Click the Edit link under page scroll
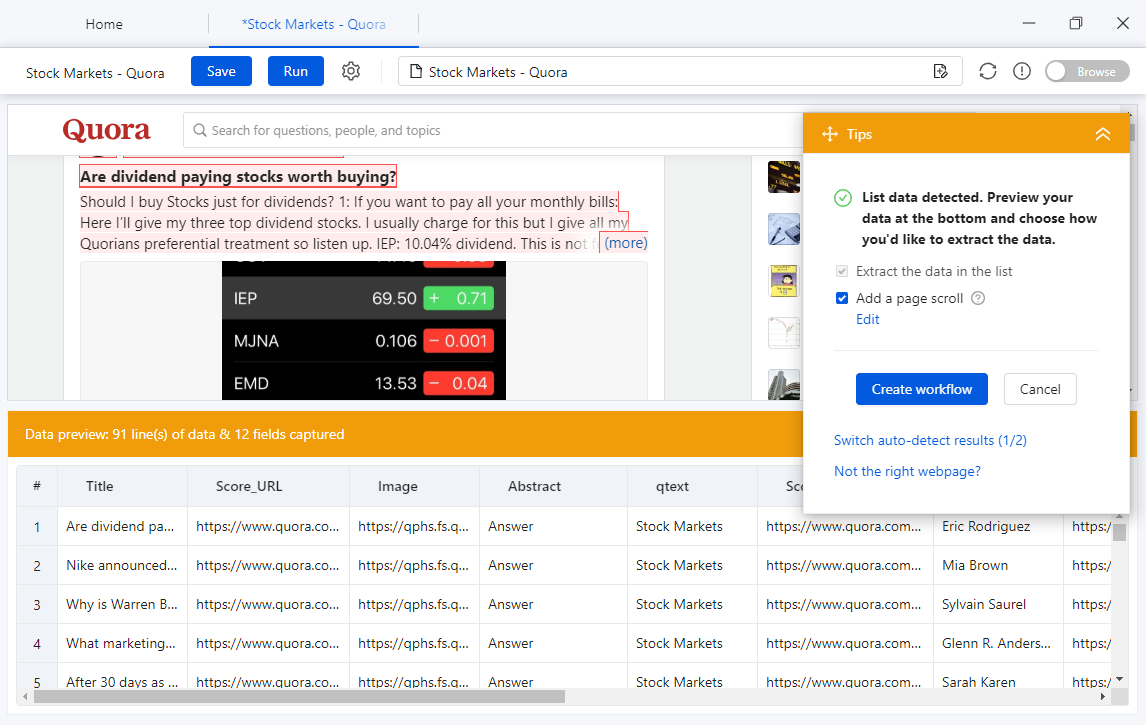This screenshot has width=1146, height=725. [x=868, y=319]
